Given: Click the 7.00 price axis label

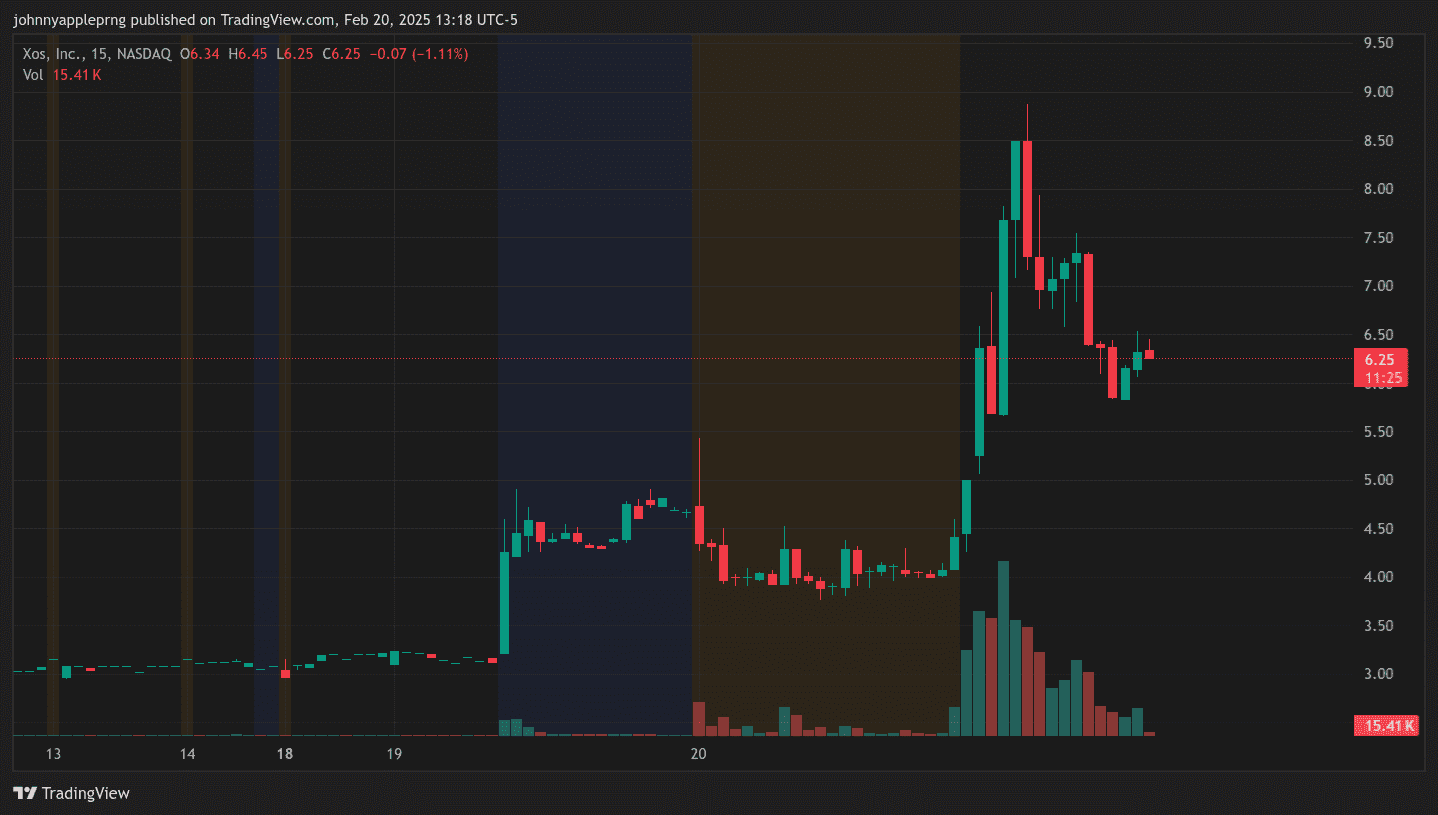Looking at the screenshot, I should coord(1379,286).
